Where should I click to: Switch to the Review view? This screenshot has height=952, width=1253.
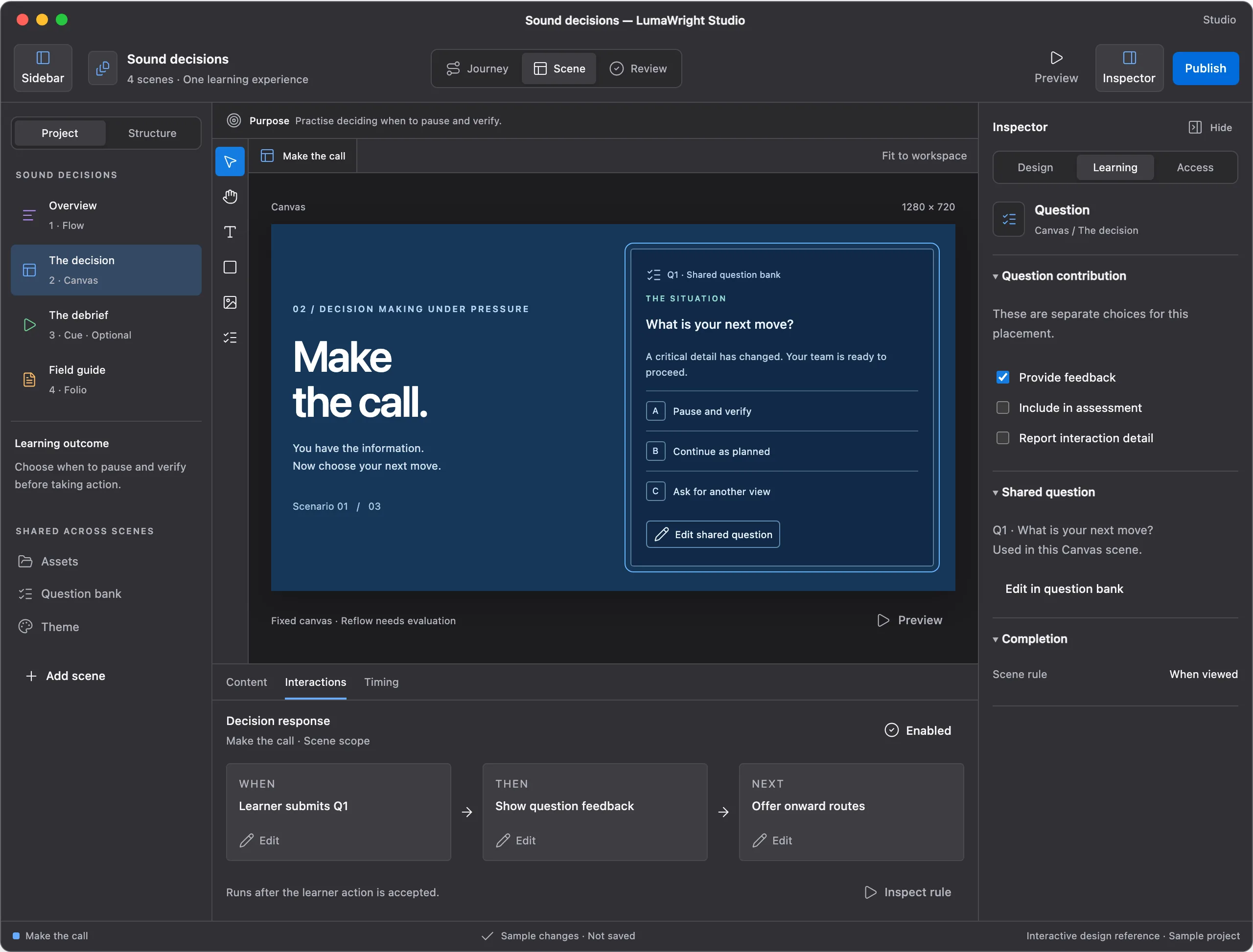point(638,68)
